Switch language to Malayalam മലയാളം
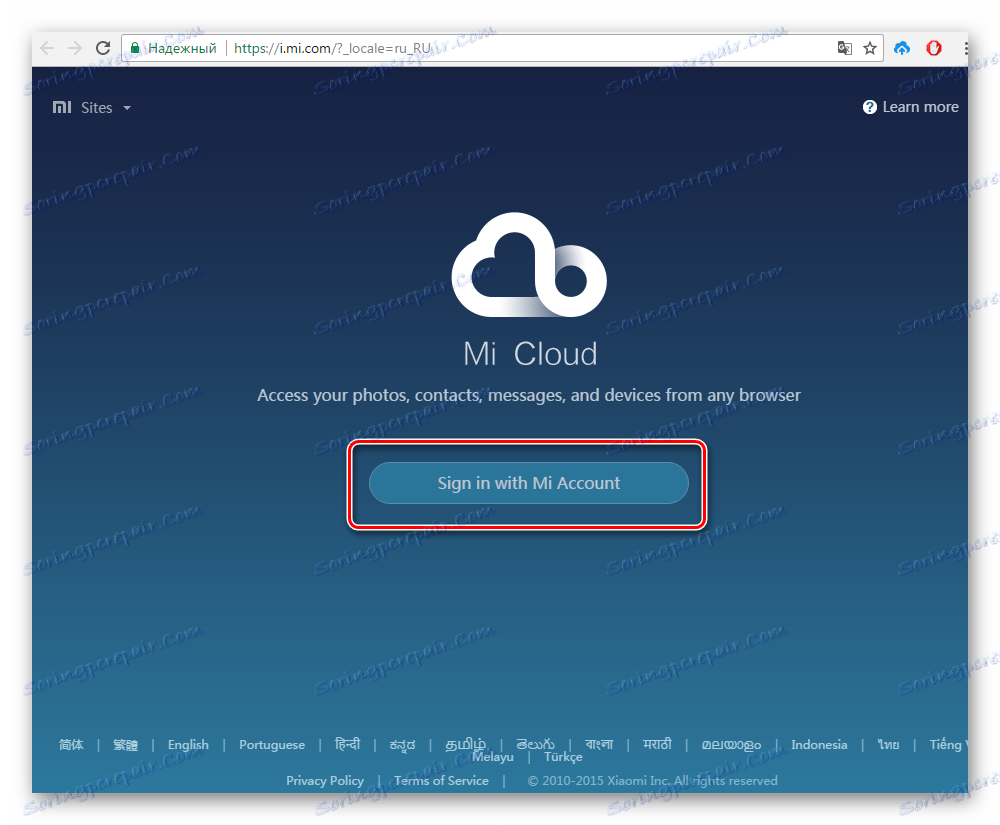 731,745
